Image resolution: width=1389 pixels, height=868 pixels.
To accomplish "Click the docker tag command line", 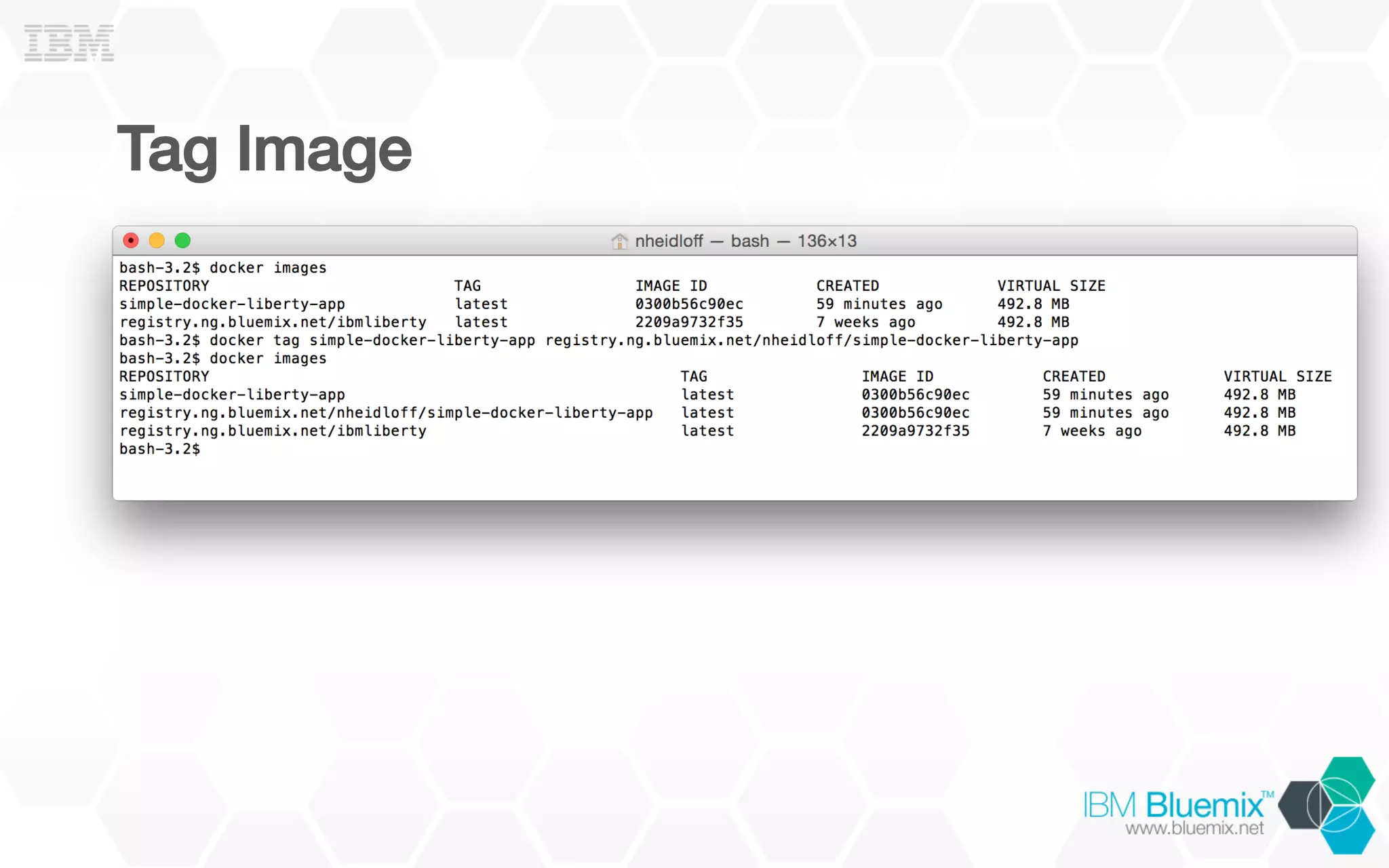I will coord(598,340).
